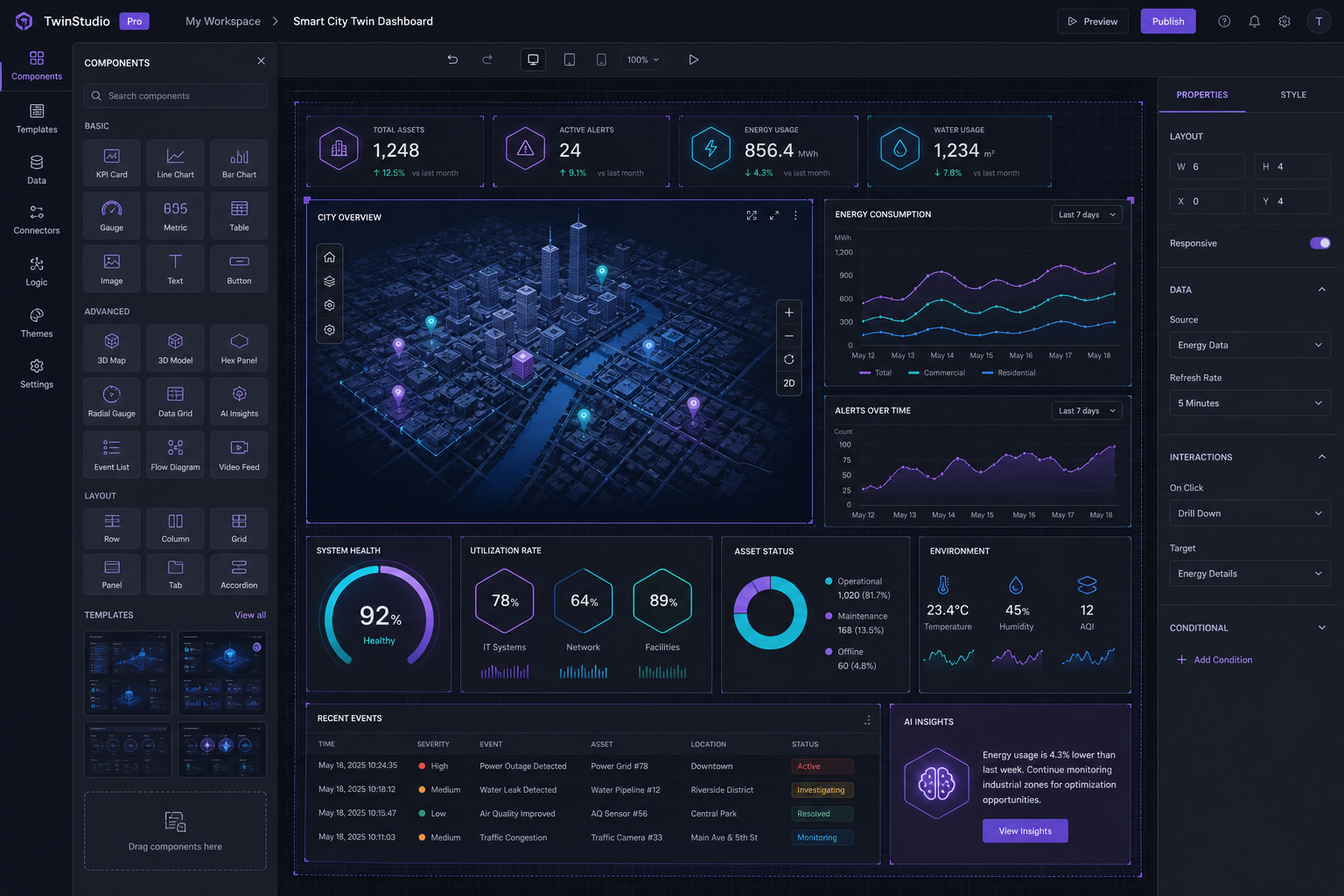Image resolution: width=1344 pixels, height=896 pixels.
Task: Add a Line Chart component
Action: click(175, 164)
